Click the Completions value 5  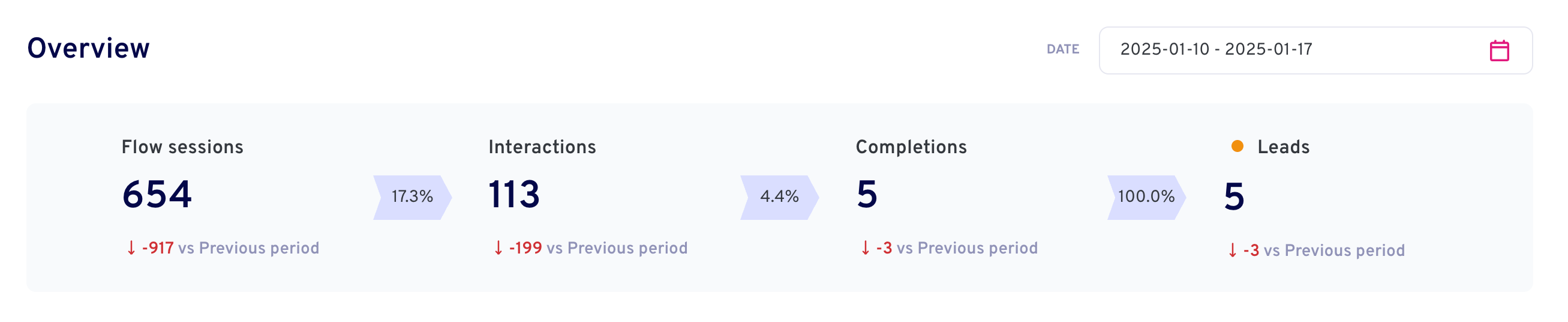click(x=867, y=195)
